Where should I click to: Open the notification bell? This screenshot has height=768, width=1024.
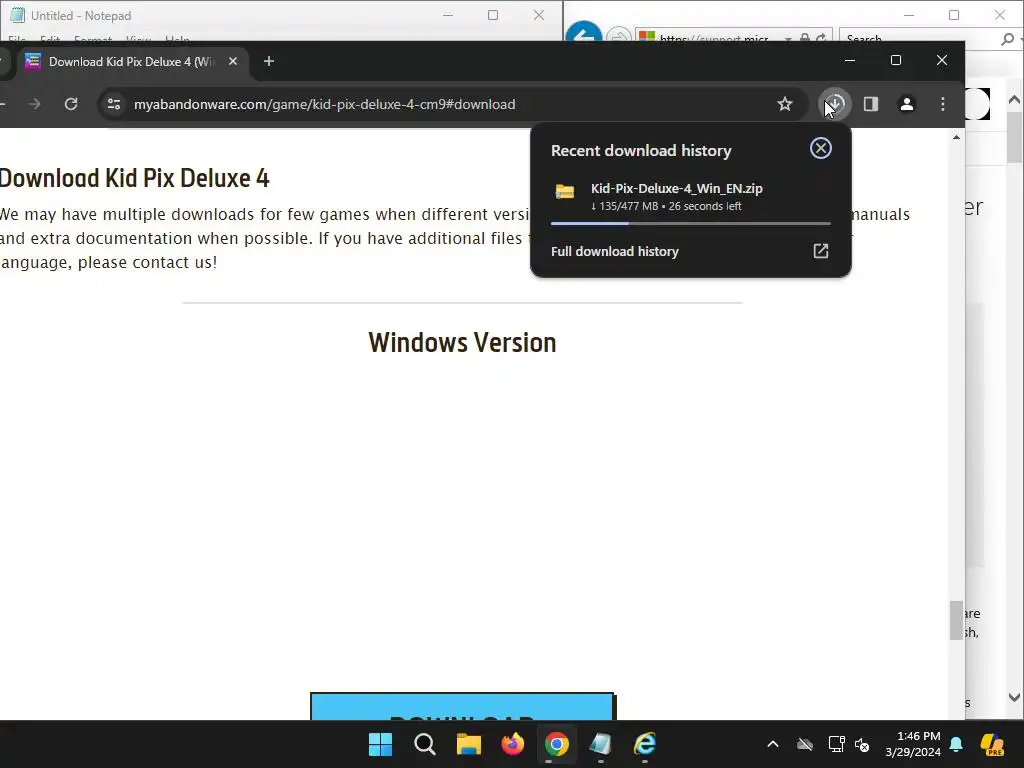point(956,744)
